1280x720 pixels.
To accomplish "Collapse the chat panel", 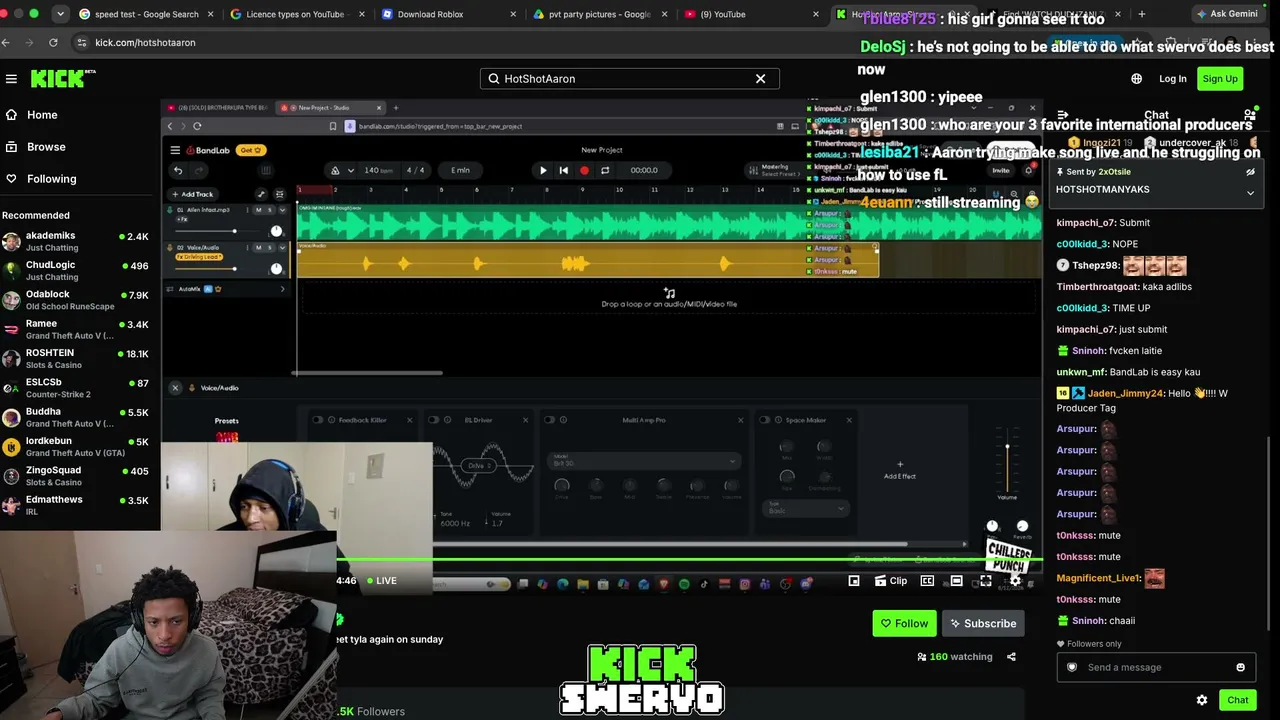I will [x=1063, y=115].
